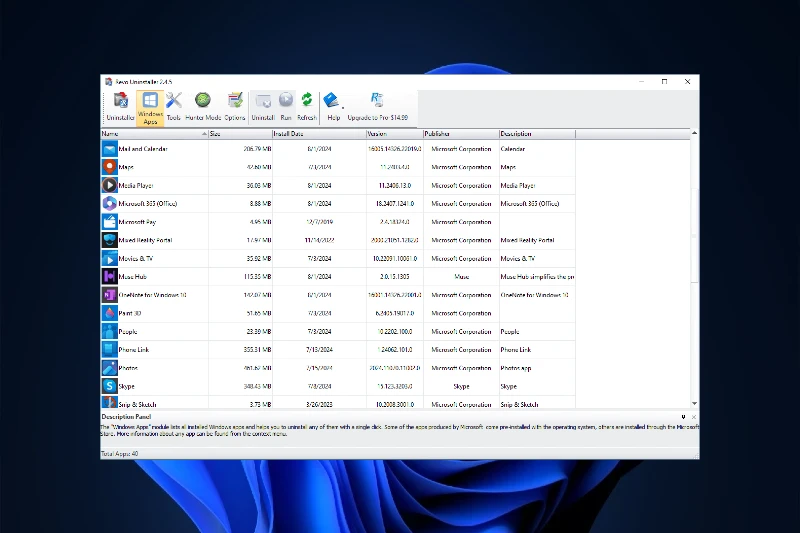Select the Media Player app icon

click(x=109, y=185)
